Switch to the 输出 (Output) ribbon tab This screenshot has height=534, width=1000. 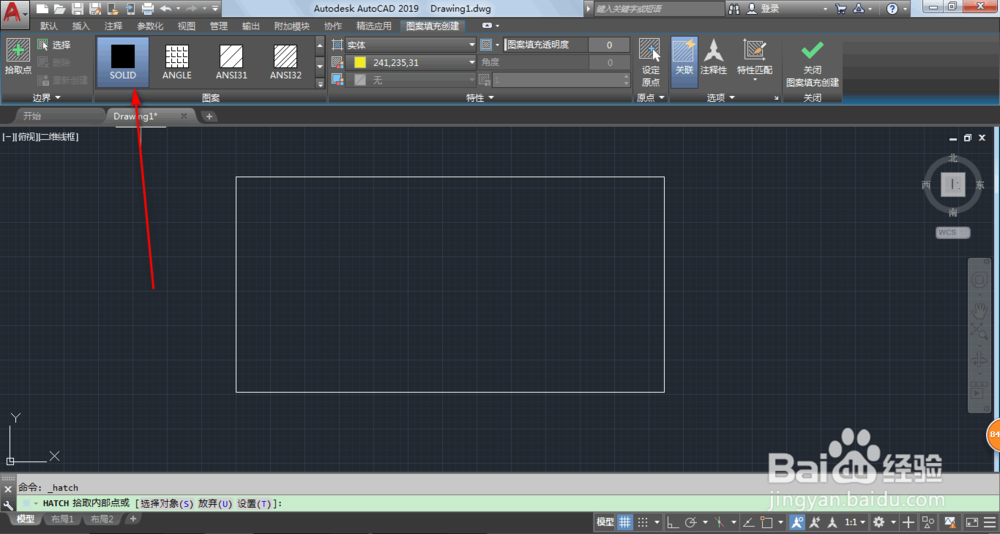251,26
